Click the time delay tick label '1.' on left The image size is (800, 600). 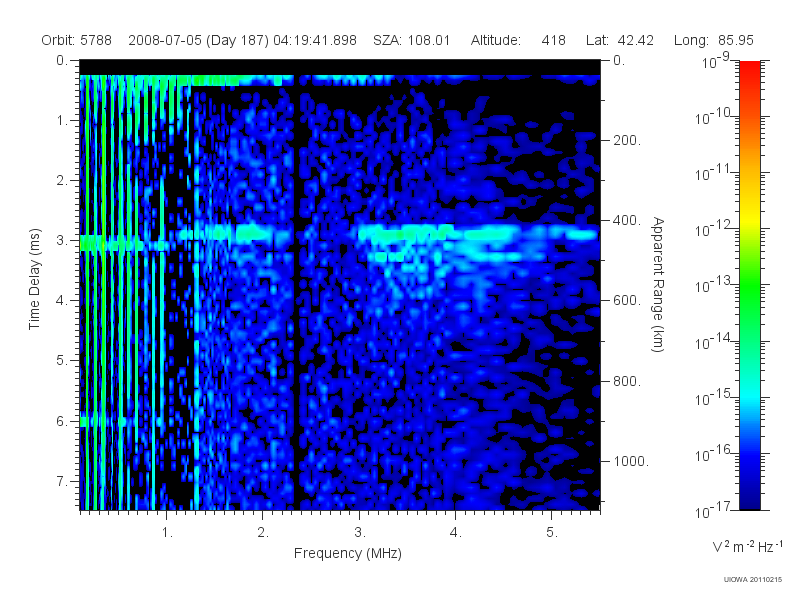tap(62, 121)
